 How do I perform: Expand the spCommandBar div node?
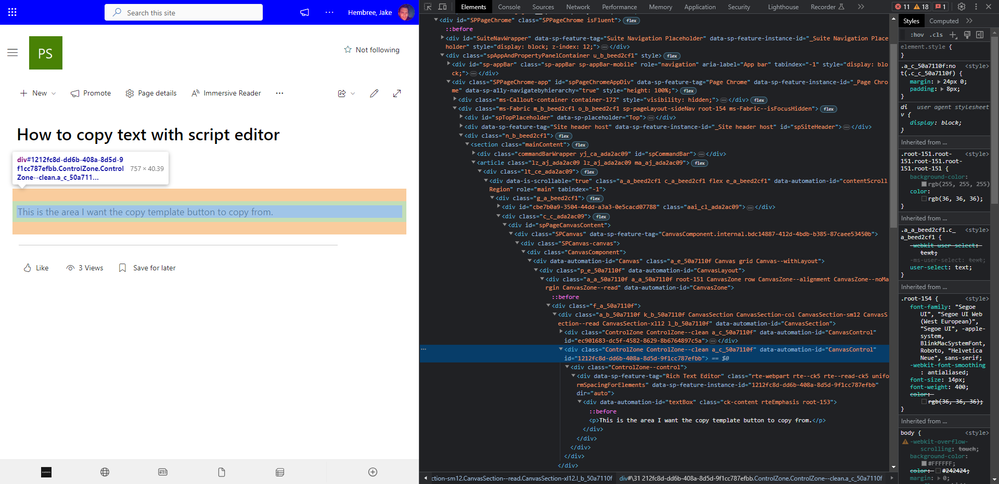(473, 153)
